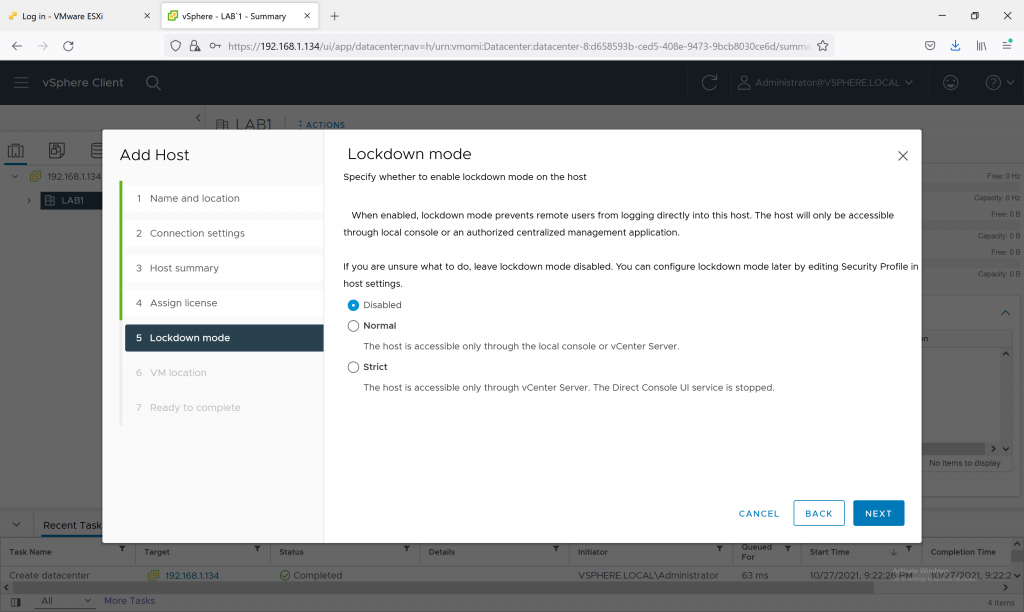
Task: Switch to VMs and Templates inventory view
Action: click(x=57, y=151)
